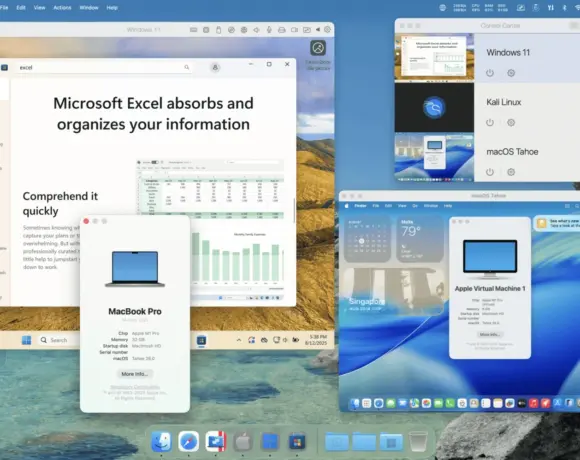Open settings gear for Kali Linux VM
Image resolution: width=580 pixels, height=460 pixels.
pyautogui.click(x=511, y=122)
